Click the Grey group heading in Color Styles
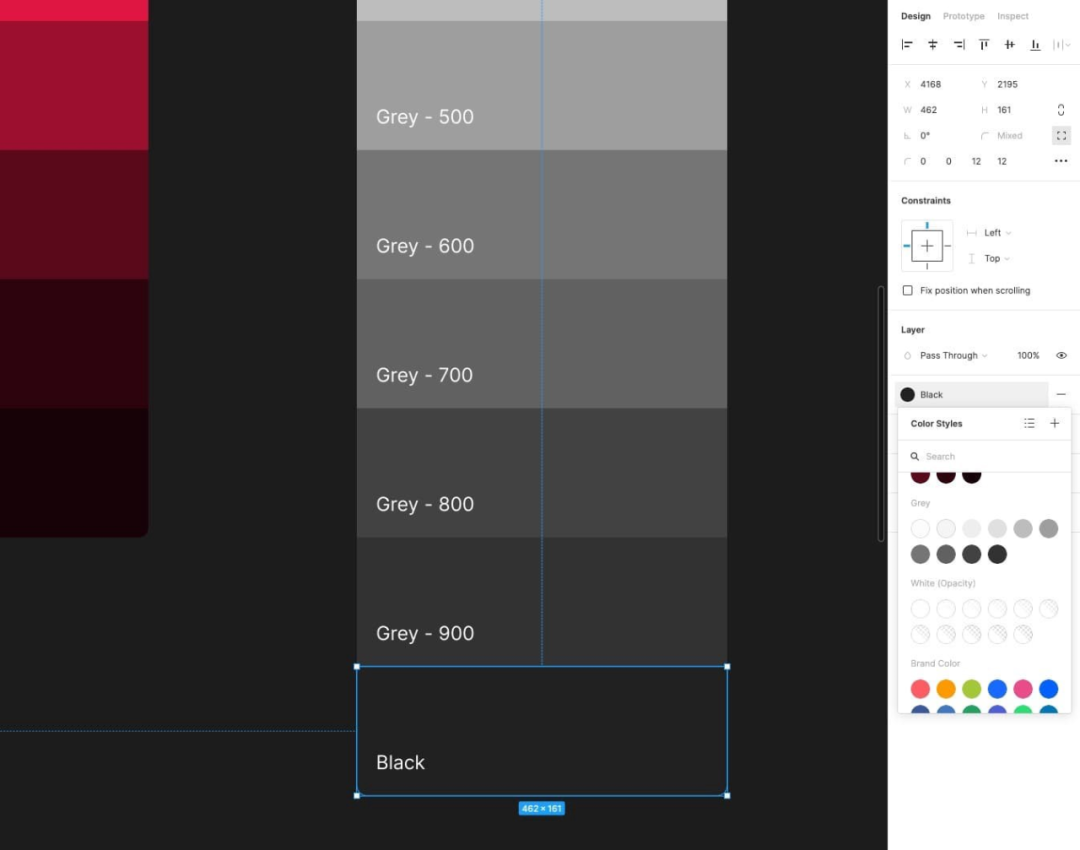Image resolution: width=1080 pixels, height=850 pixels. coord(920,503)
